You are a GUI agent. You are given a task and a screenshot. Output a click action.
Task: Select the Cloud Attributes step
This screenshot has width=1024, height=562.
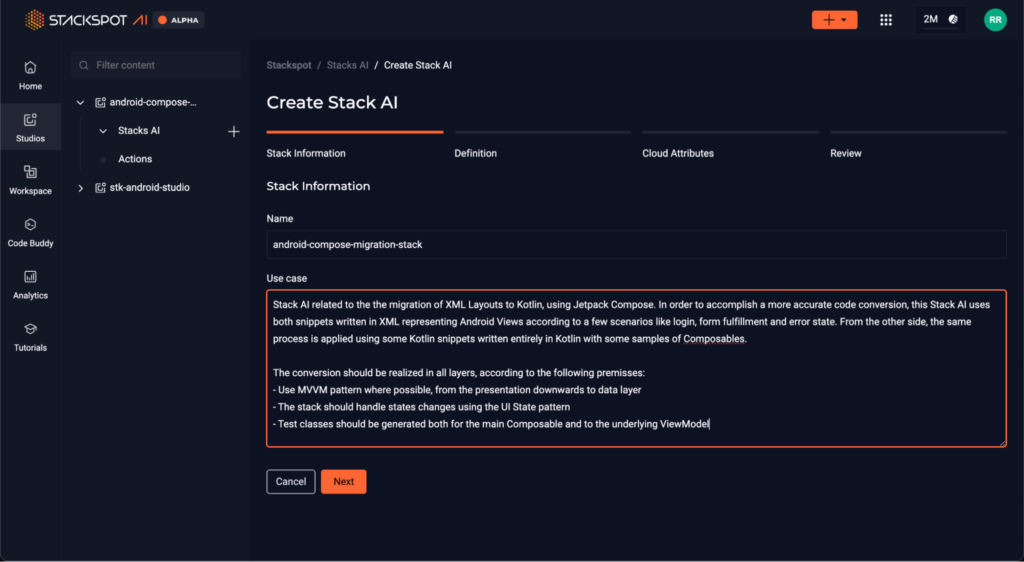(x=730, y=144)
